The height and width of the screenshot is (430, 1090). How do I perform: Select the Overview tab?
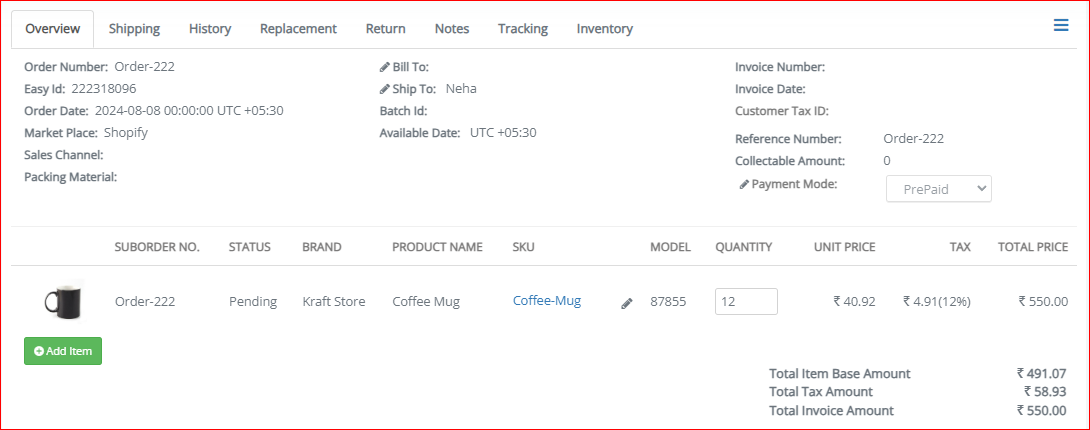(53, 29)
